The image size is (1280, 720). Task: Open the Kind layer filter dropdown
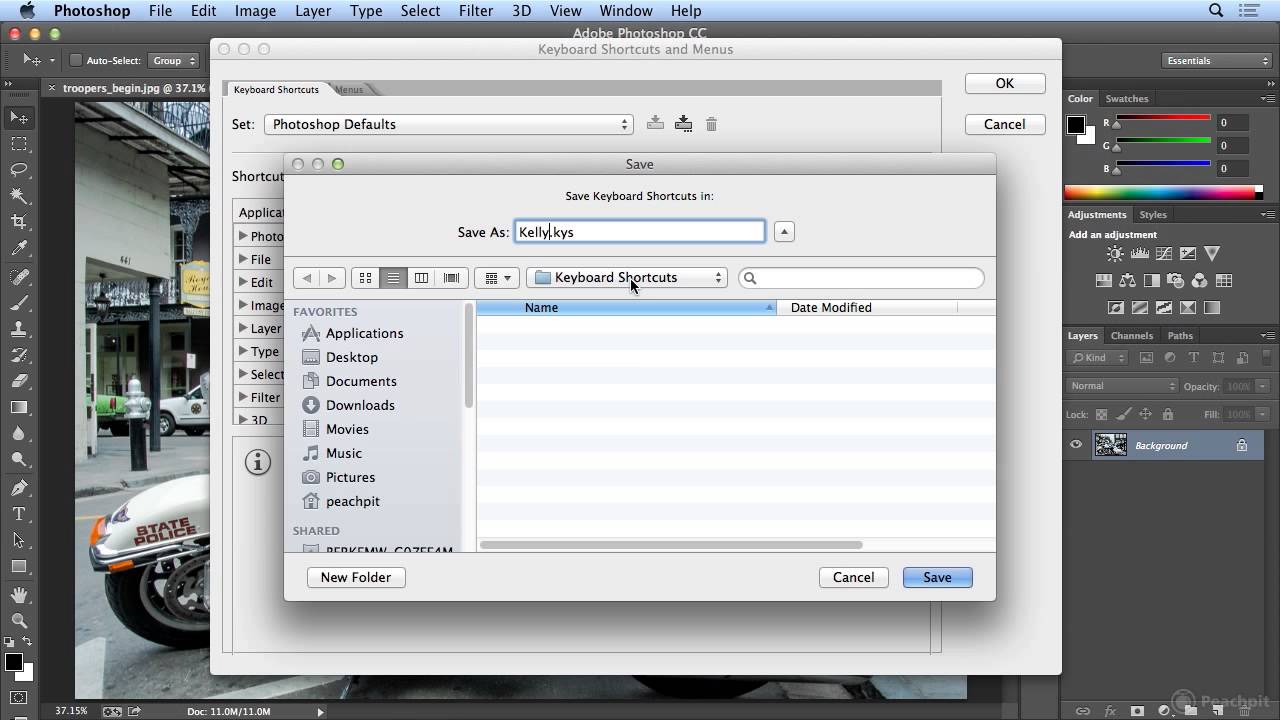click(1098, 358)
